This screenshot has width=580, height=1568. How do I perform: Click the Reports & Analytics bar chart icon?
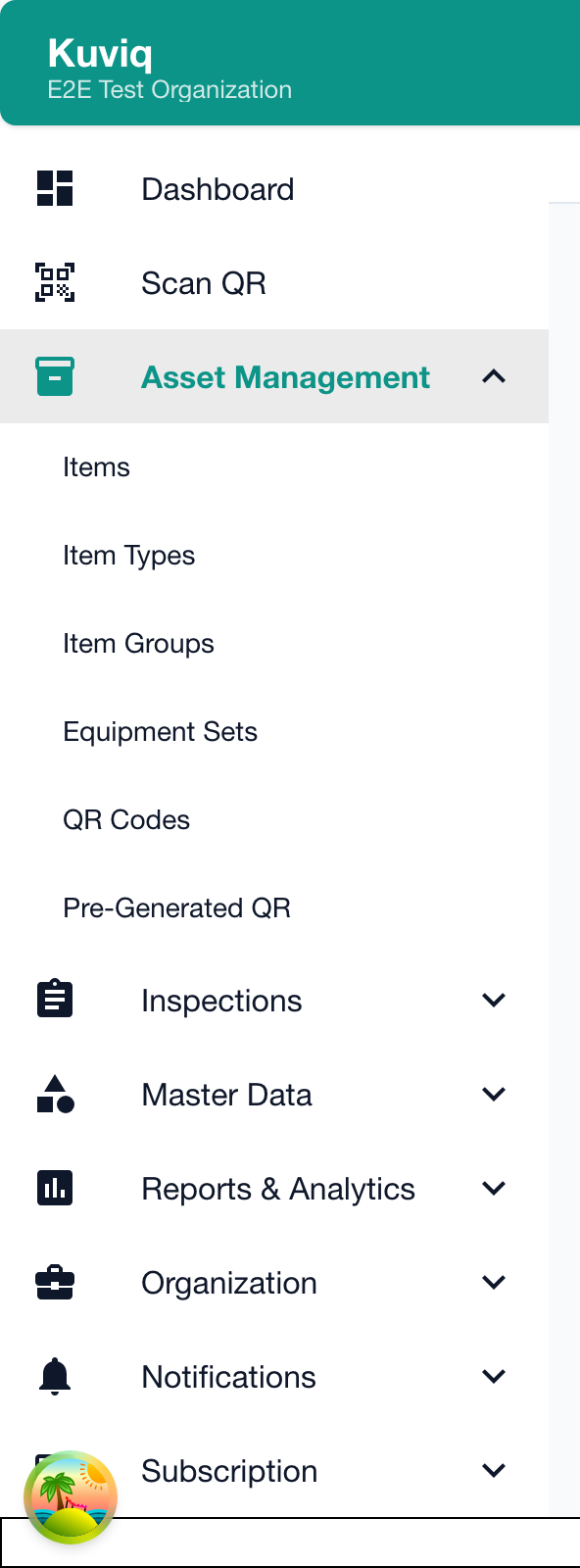(x=54, y=1188)
